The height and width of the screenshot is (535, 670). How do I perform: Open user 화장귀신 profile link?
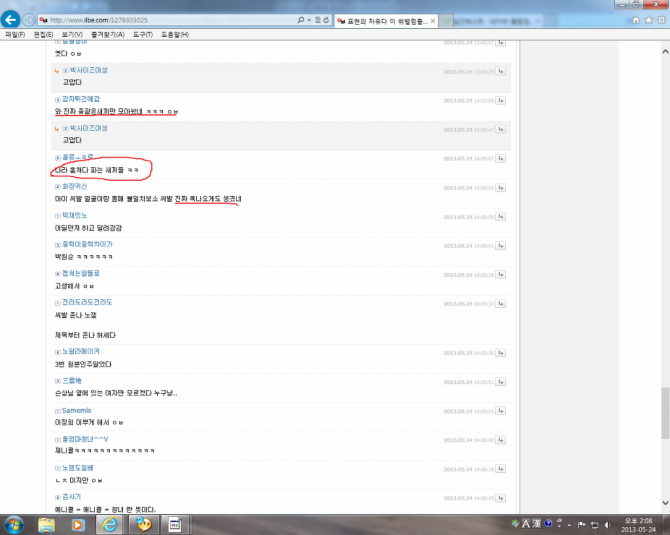[75, 186]
